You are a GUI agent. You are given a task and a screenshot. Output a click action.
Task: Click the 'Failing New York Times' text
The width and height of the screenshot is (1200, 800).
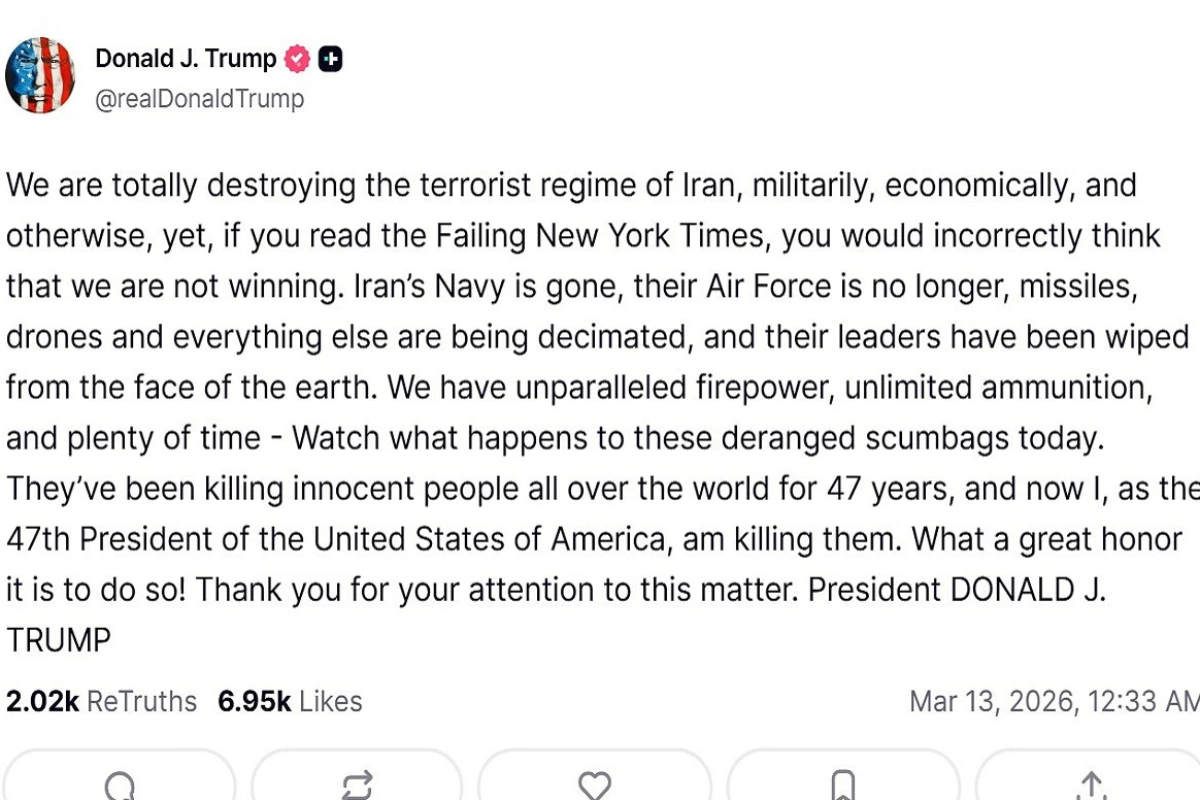click(x=603, y=237)
